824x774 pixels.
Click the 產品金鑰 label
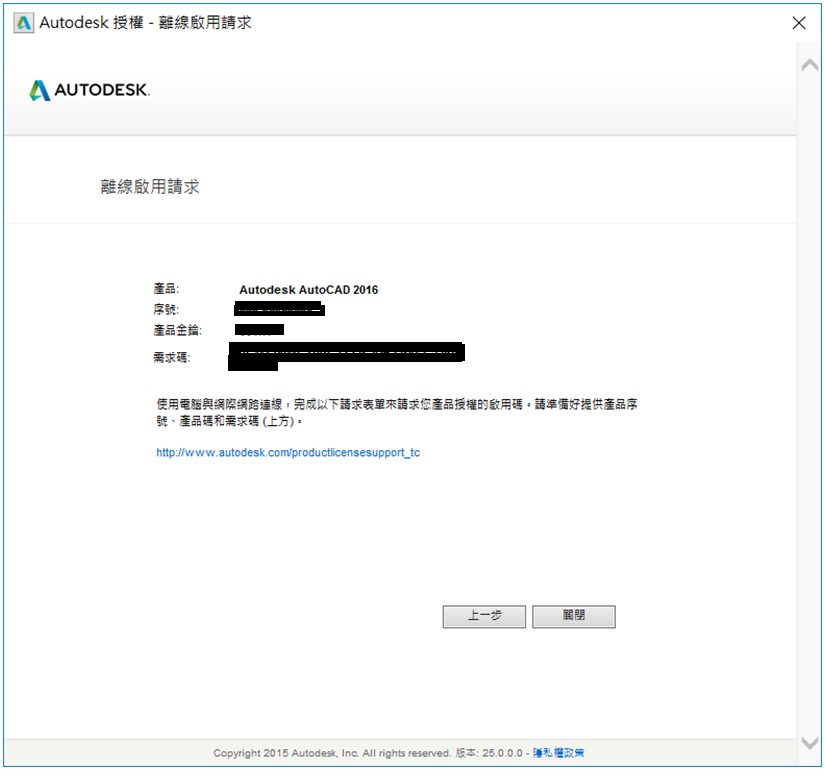click(x=178, y=331)
